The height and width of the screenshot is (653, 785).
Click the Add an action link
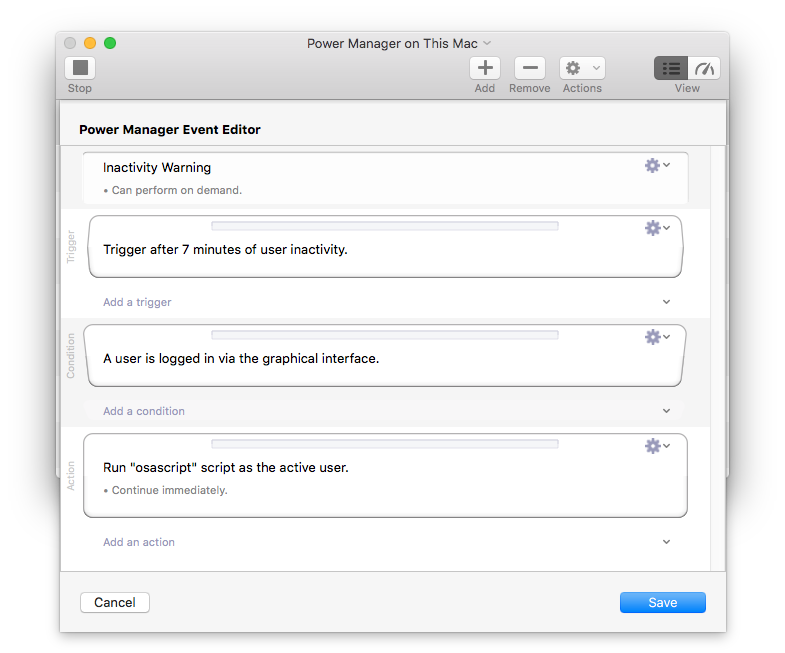139,542
